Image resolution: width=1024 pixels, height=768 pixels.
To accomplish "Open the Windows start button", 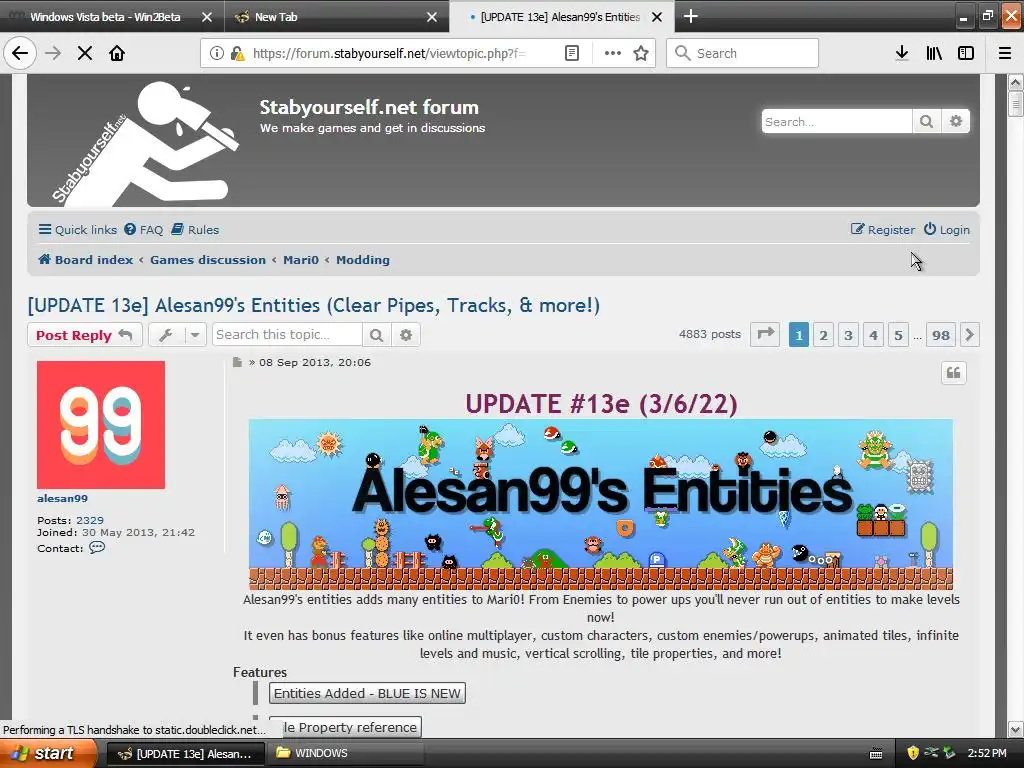I will tap(48, 753).
